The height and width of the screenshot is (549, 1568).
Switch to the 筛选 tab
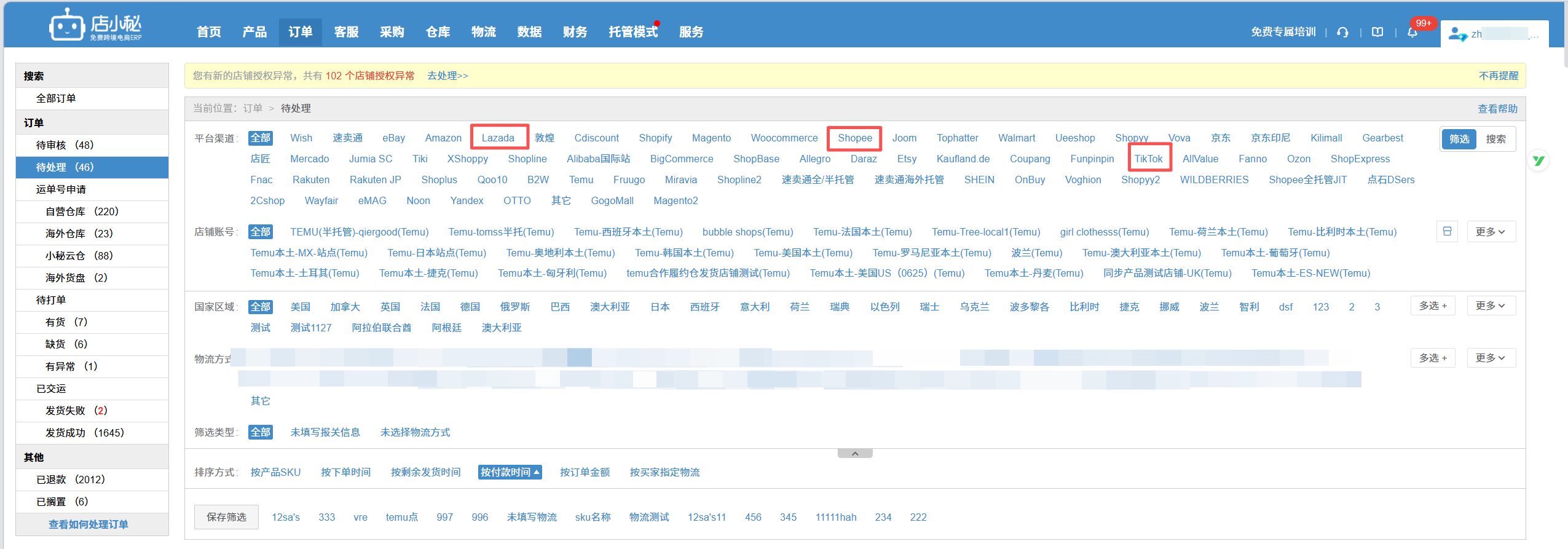click(1459, 139)
